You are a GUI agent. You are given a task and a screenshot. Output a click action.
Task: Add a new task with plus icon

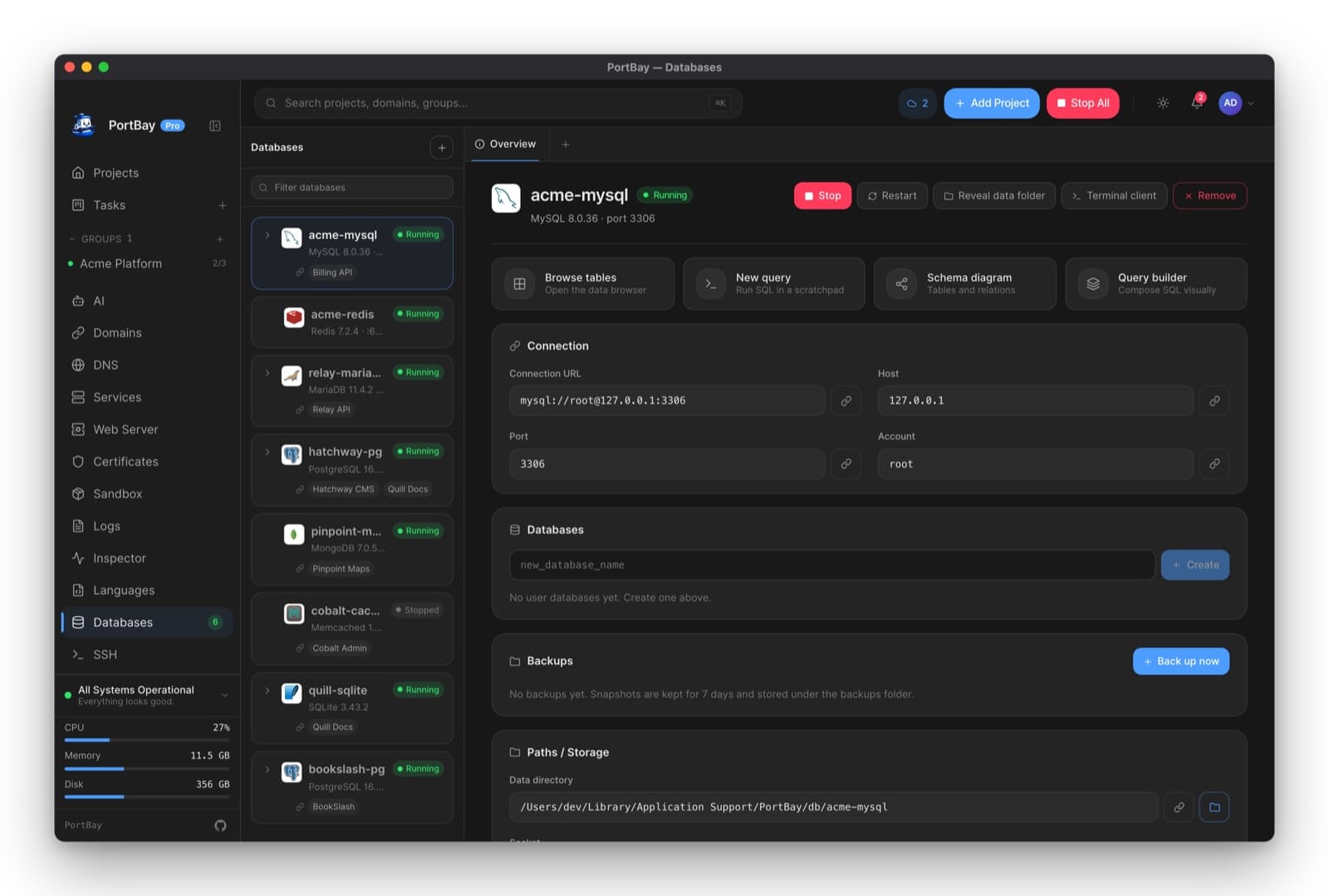point(223,205)
